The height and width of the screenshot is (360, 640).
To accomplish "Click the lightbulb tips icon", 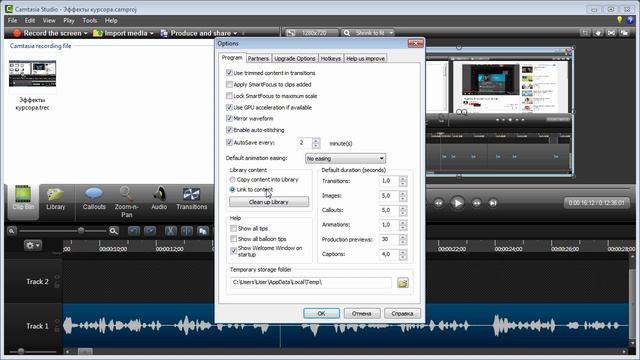I will [x=620, y=20].
